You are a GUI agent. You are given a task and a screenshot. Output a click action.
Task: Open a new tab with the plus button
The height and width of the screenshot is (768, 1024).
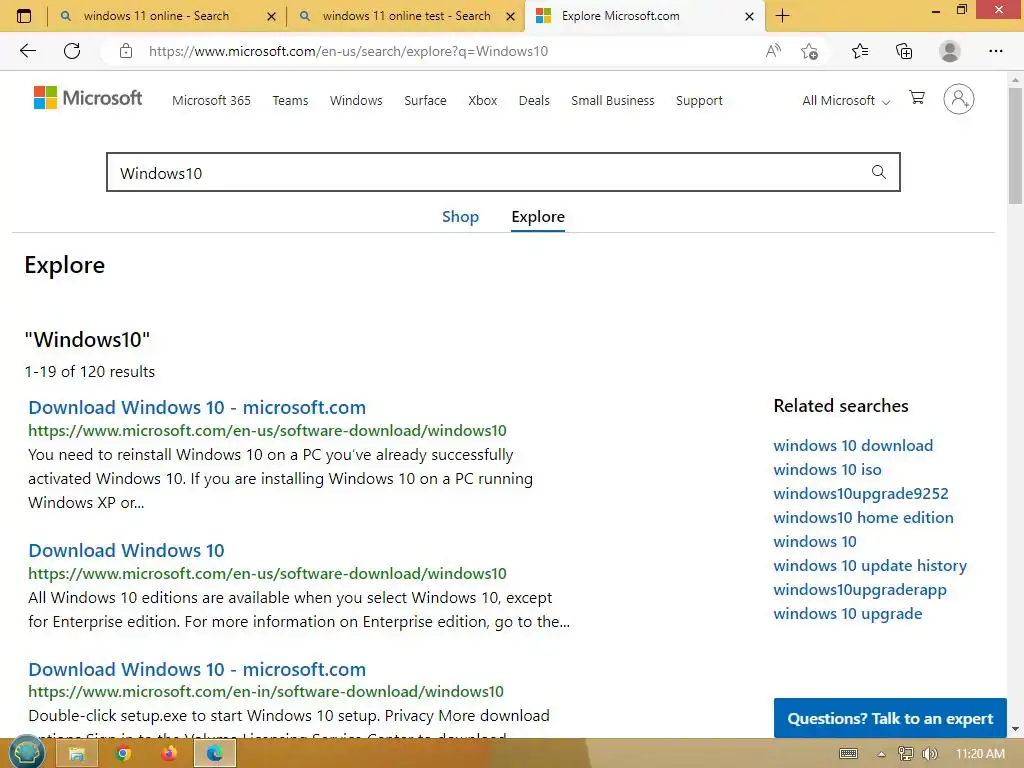point(782,16)
